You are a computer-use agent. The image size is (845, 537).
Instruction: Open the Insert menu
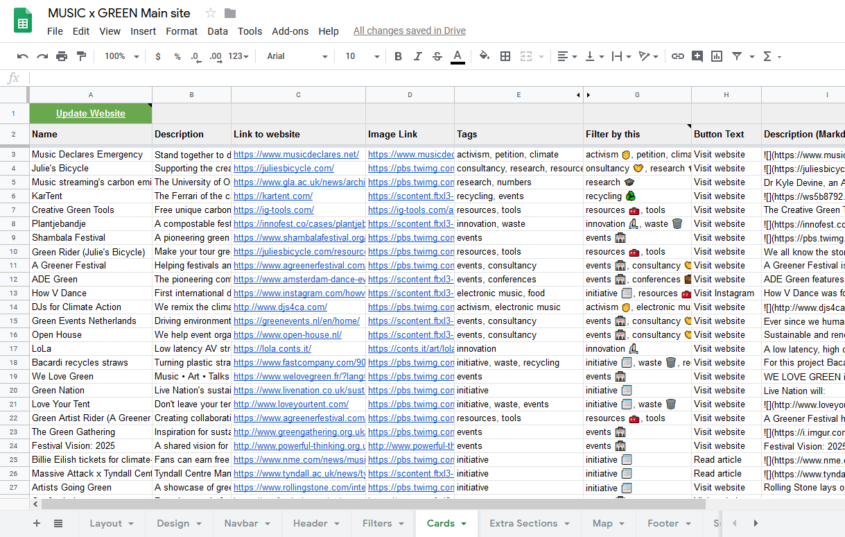pyautogui.click(x=143, y=31)
